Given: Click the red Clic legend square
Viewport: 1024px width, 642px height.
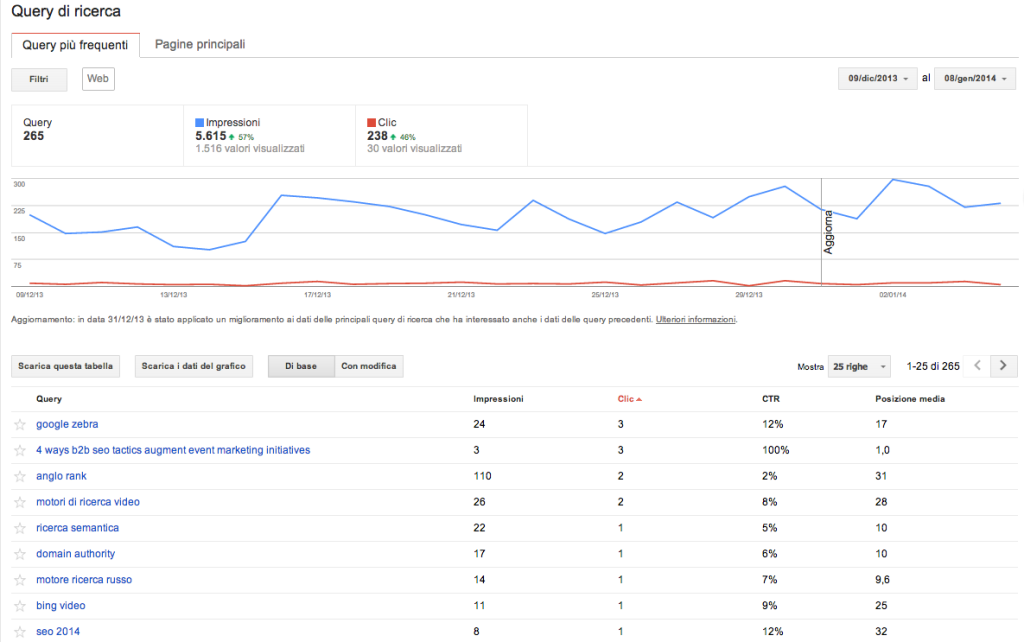Looking at the screenshot, I should (x=371, y=122).
